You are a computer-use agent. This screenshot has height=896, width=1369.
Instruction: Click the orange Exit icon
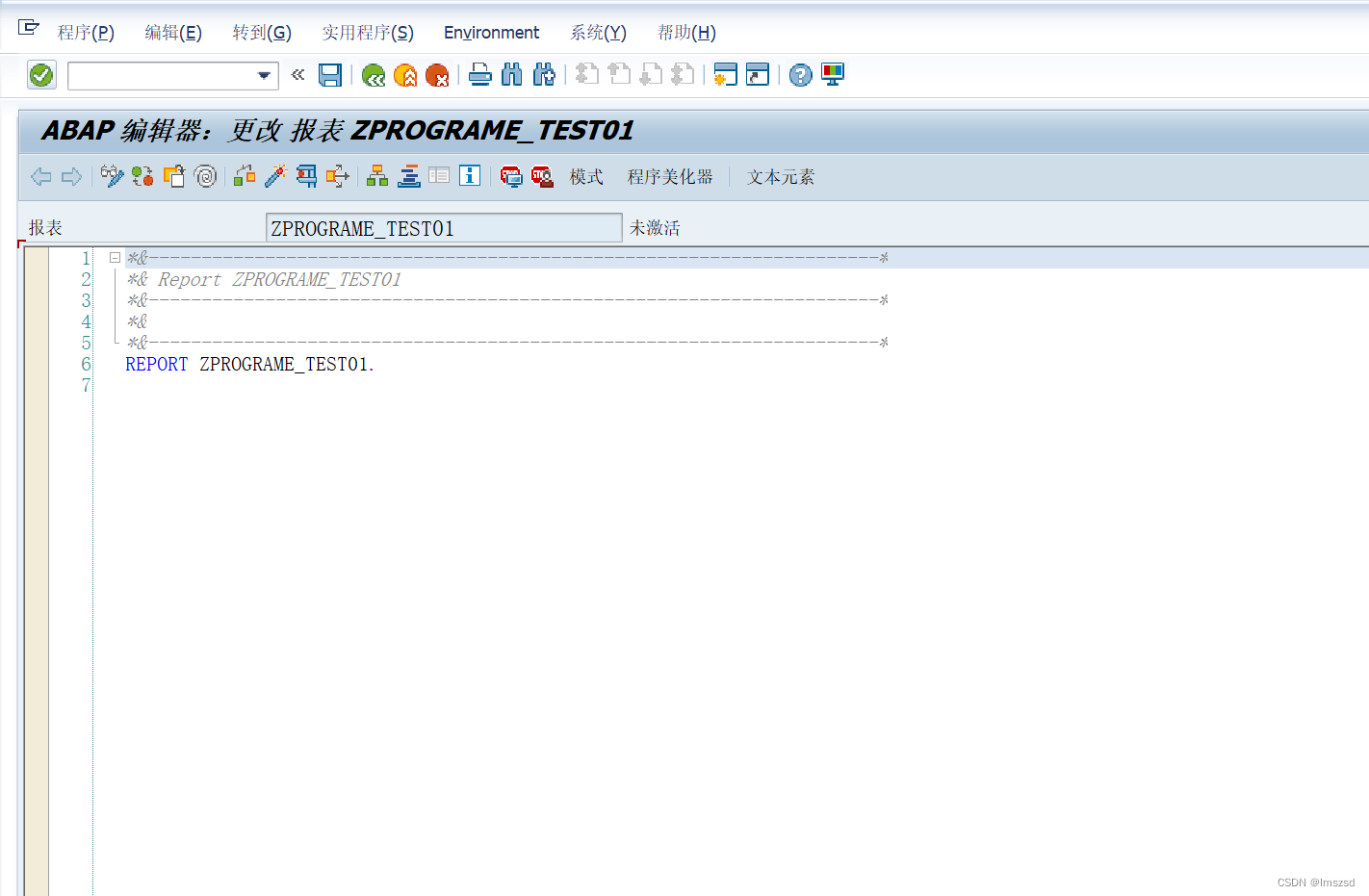point(405,75)
